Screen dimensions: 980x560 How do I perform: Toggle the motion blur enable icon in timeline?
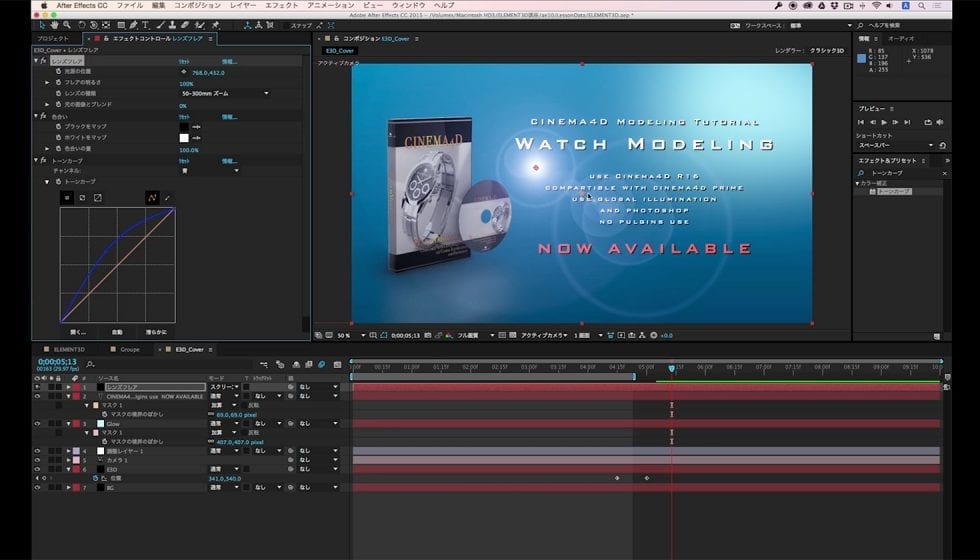click(x=322, y=364)
